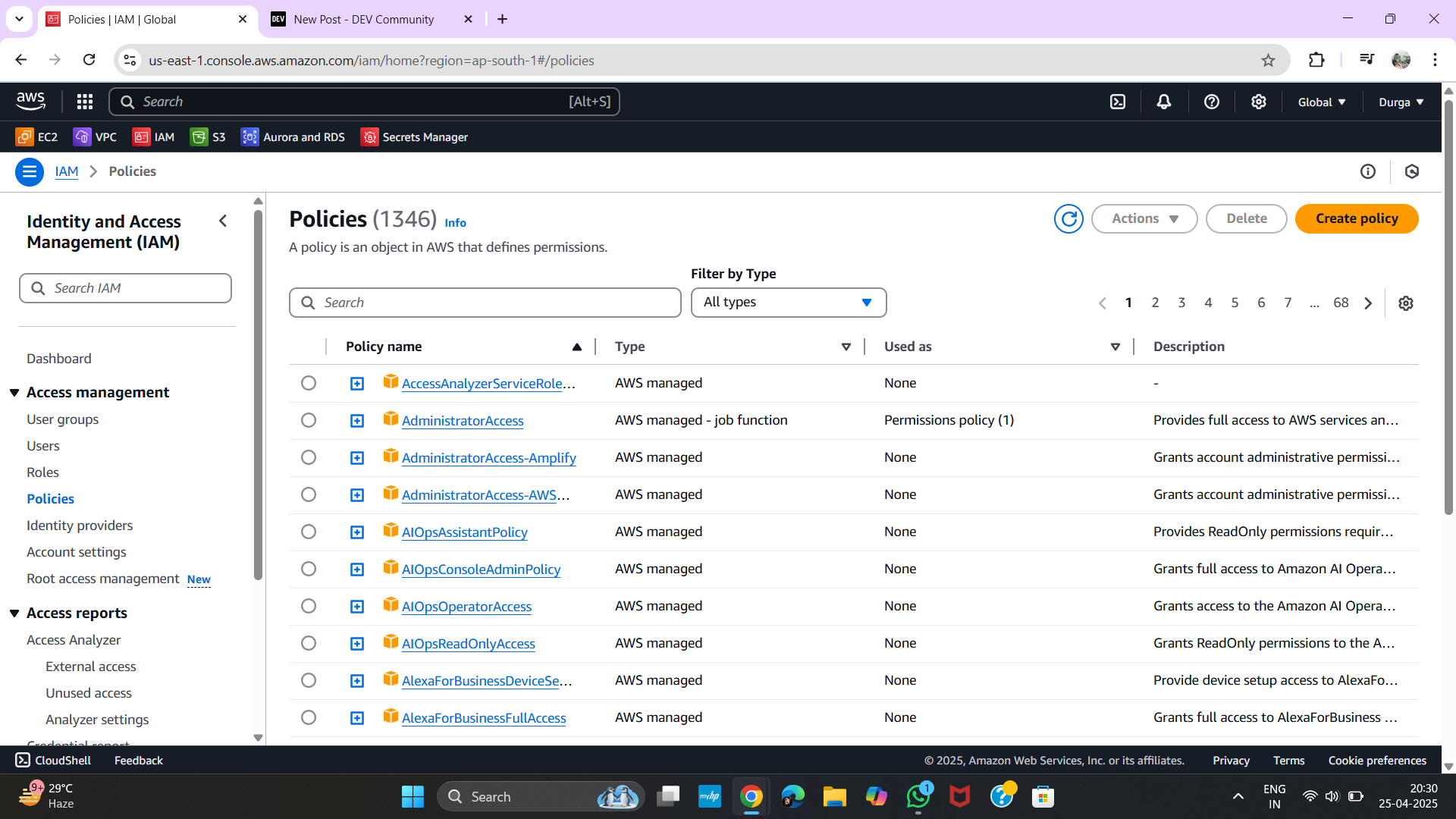Select the AccessAnalyzerServiceRole policy radio button
Viewport: 1456px width, 819px height.
(309, 383)
